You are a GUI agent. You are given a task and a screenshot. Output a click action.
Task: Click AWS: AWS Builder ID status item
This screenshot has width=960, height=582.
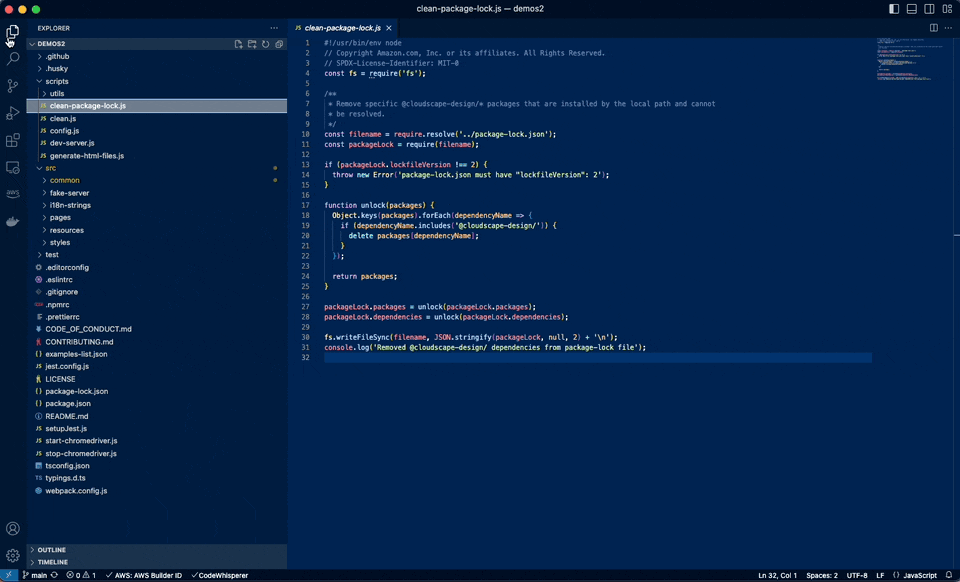pyautogui.click(x=144, y=575)
